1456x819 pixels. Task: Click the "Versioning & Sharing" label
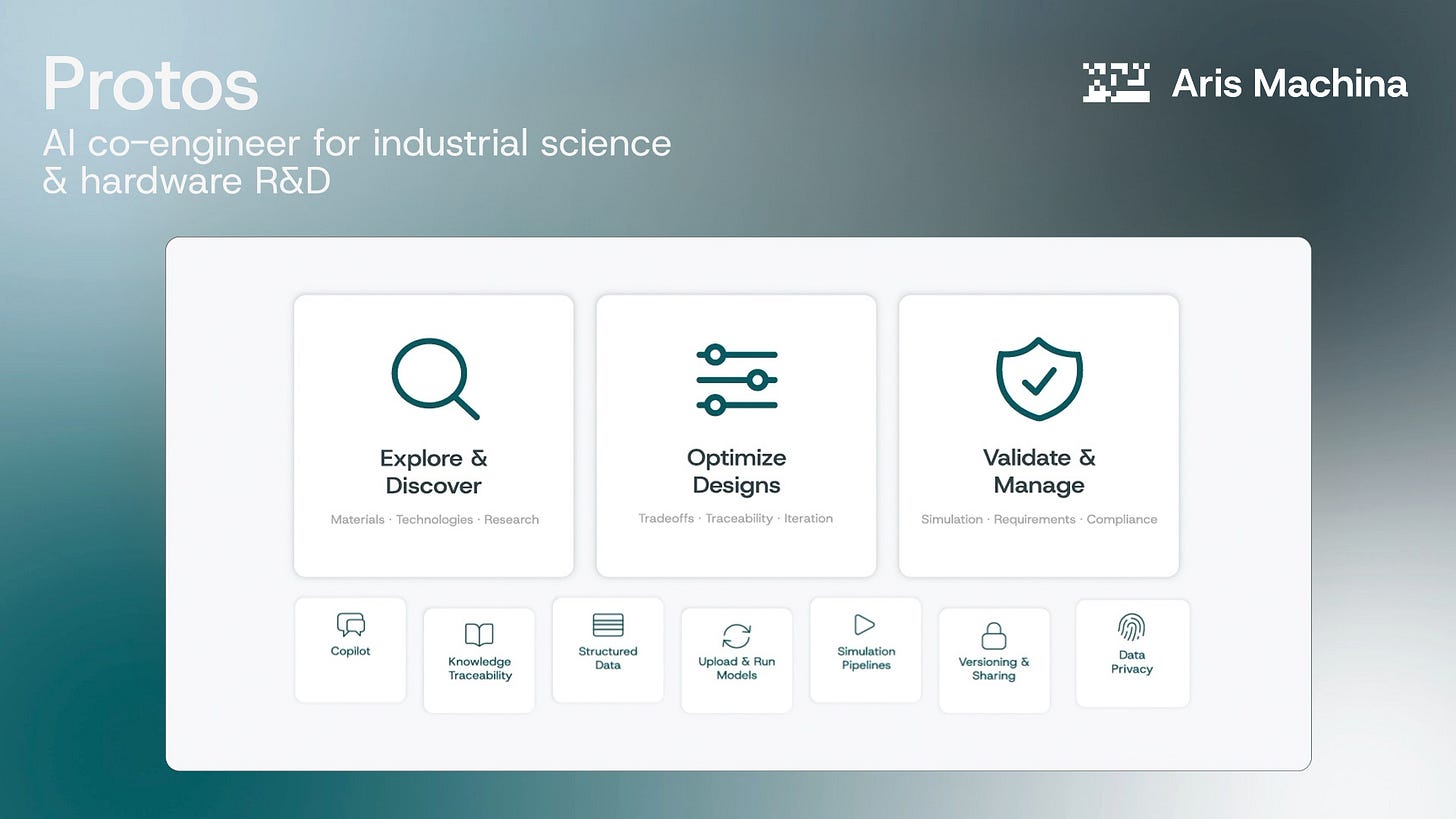pos(994,668)
